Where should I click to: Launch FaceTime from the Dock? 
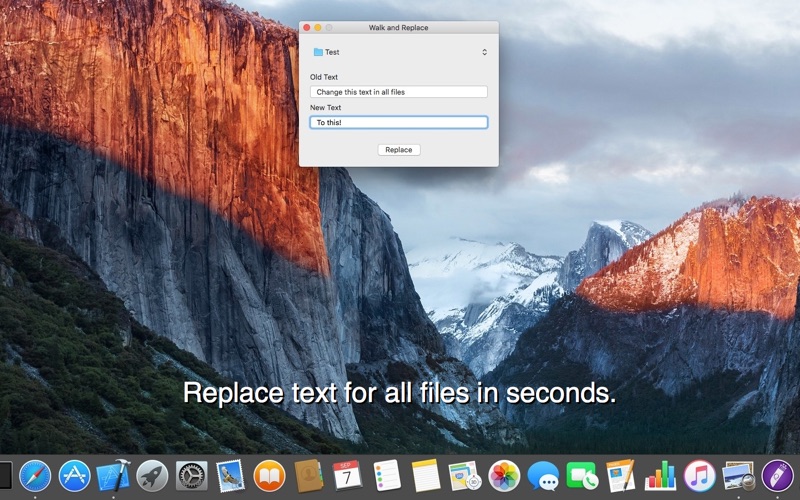(582, 476)
